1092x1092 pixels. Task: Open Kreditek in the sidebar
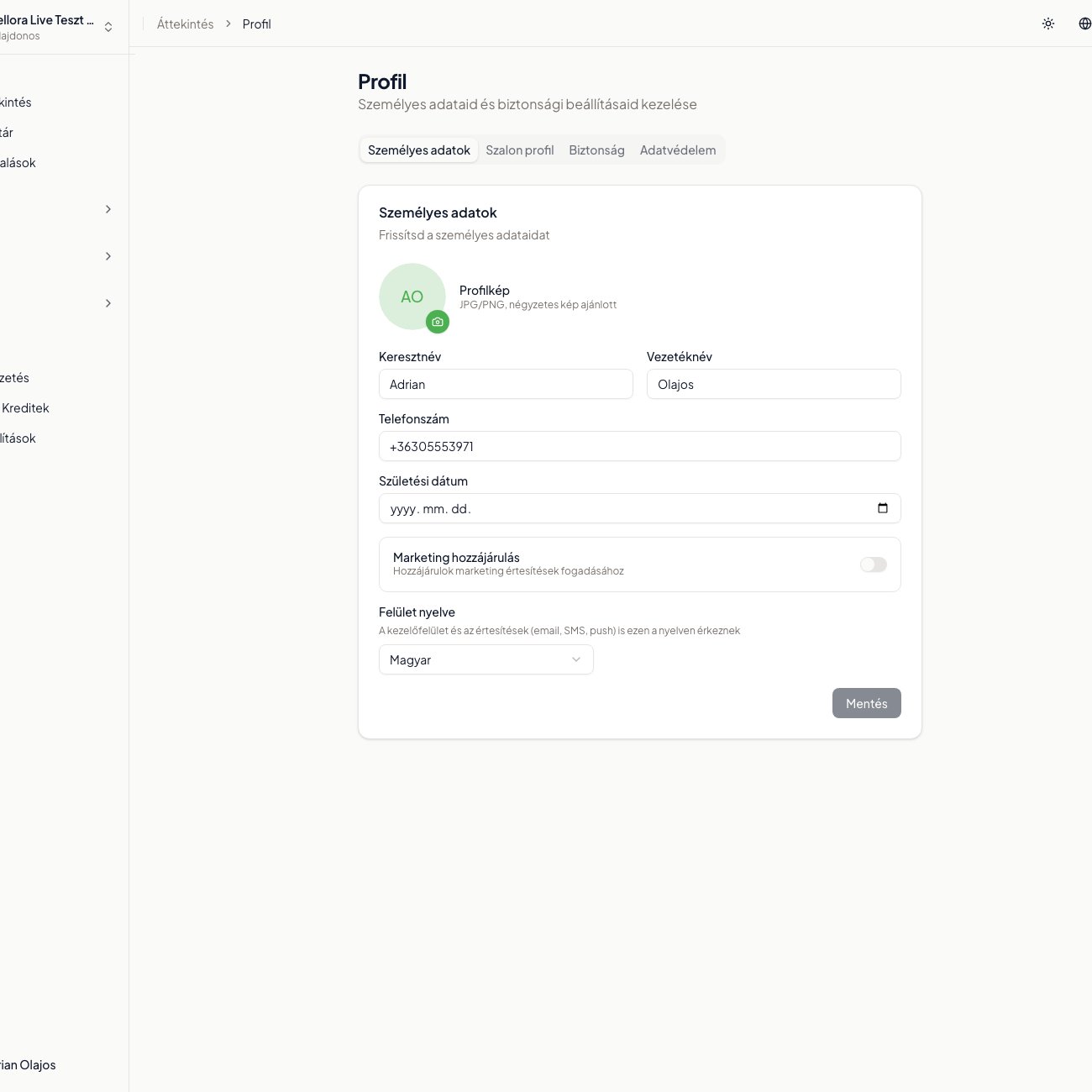pyautogui.click(x=25, y=408)
